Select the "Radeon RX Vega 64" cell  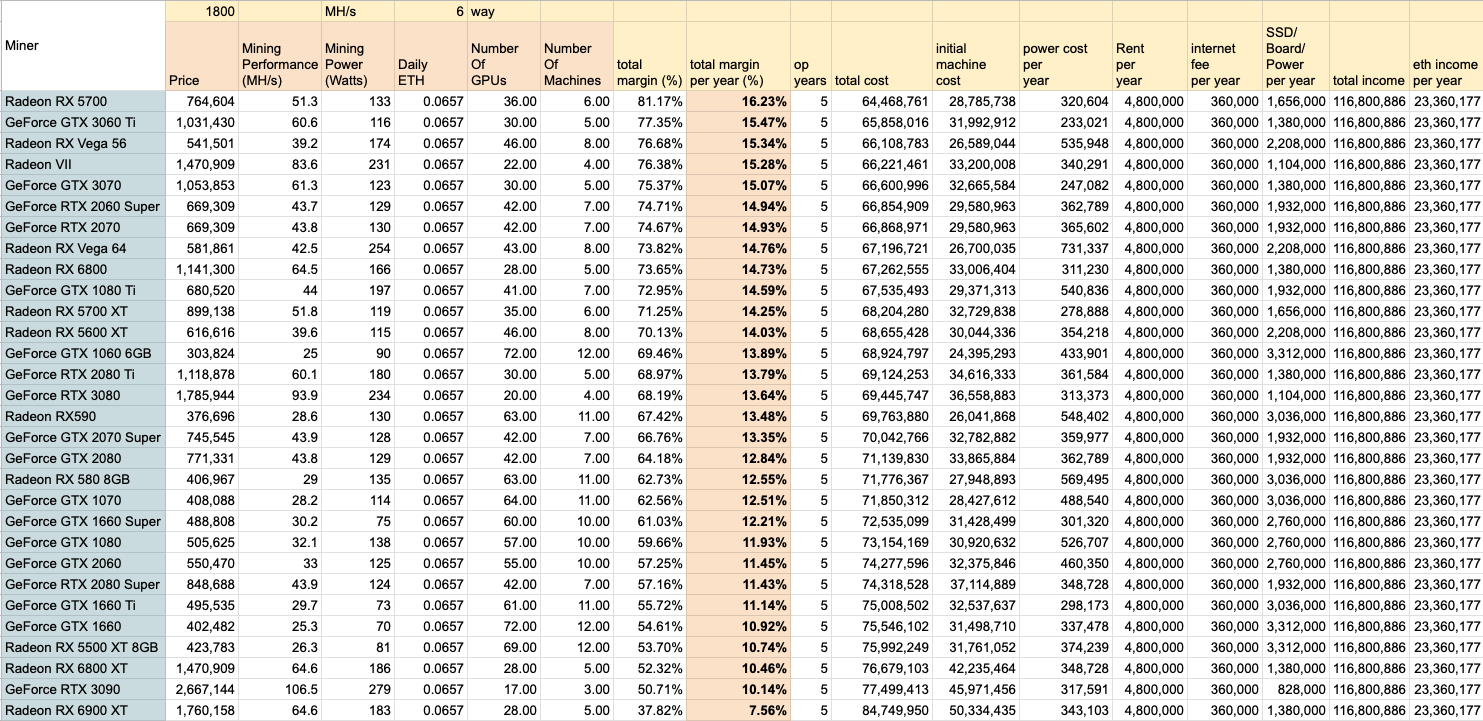click(x=82, y=248)
